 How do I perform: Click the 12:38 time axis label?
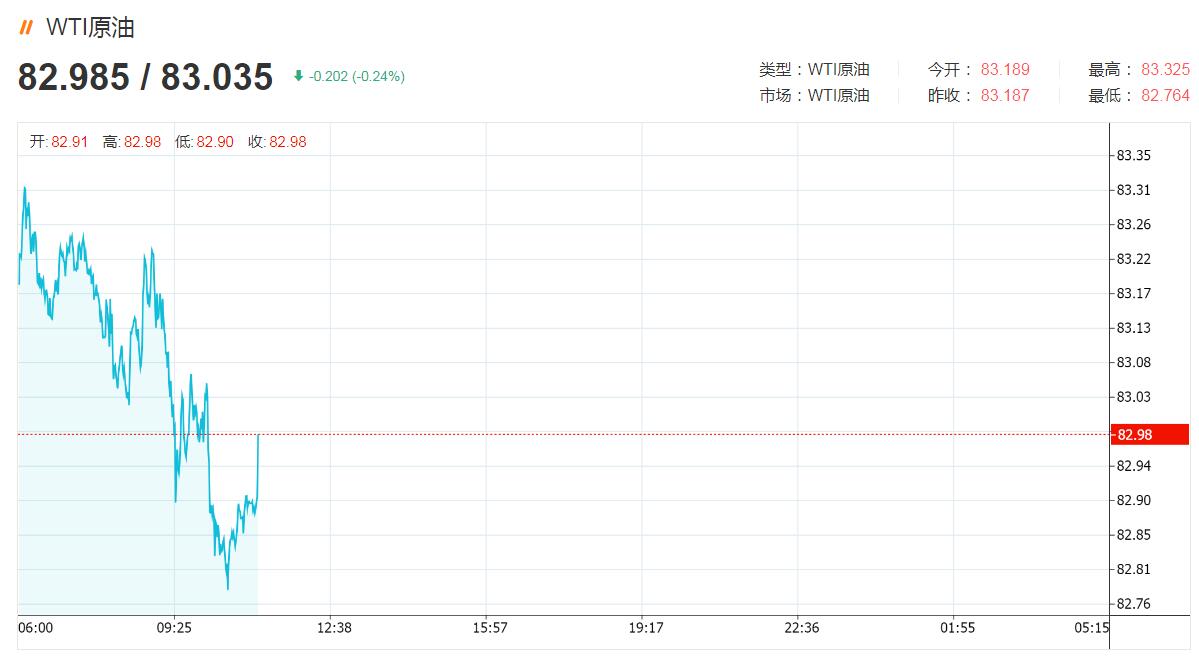tap(334, 628)
